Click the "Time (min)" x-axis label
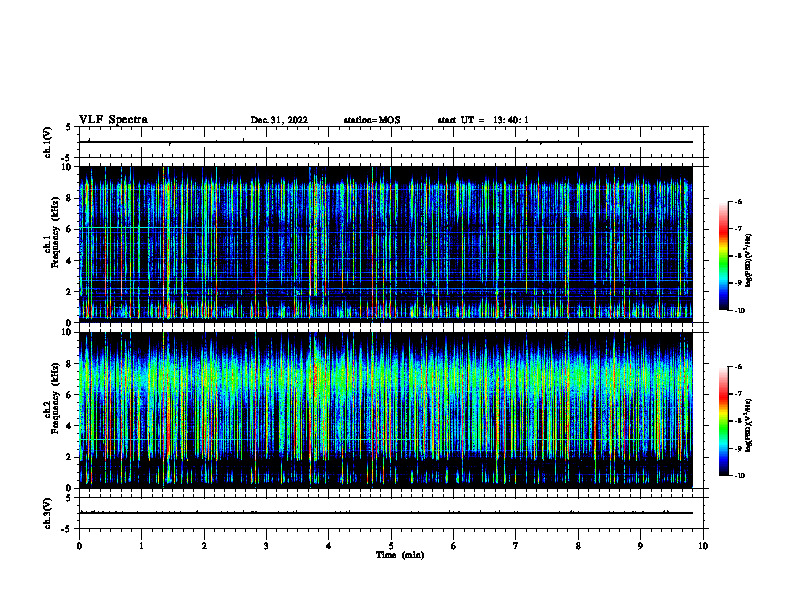The width and height of the screenshot is (792, 612). (x=400, y=555)
